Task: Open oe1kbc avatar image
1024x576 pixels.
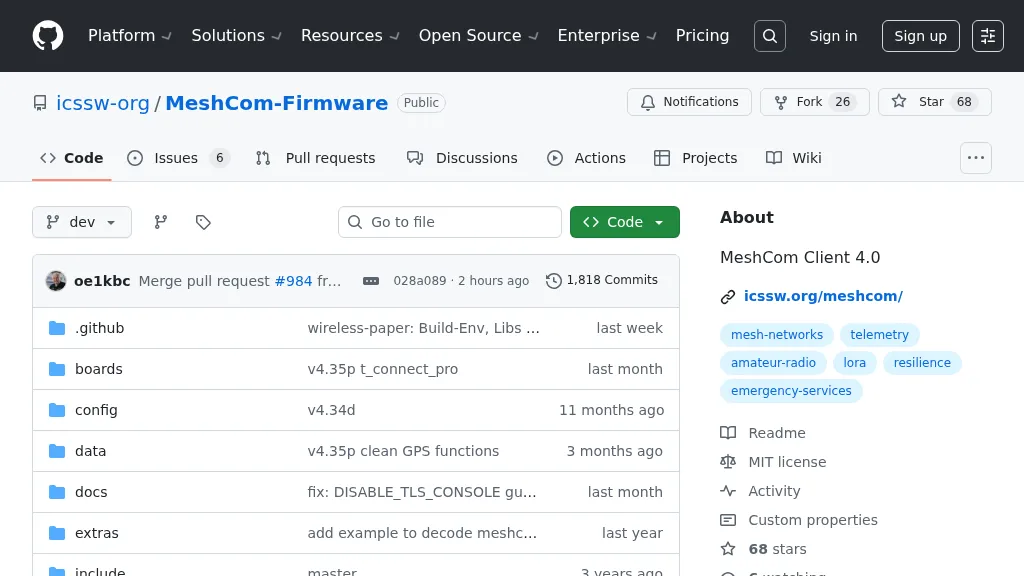Action: coord(56,281)
